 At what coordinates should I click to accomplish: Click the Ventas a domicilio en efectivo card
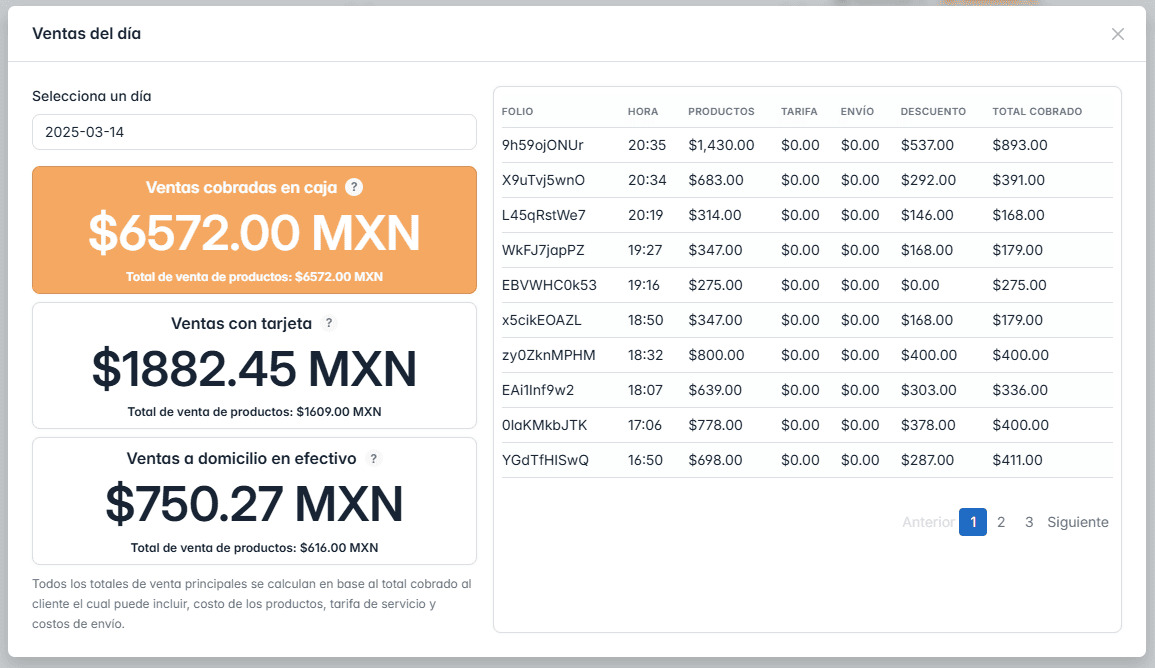(x=254, y=502)
